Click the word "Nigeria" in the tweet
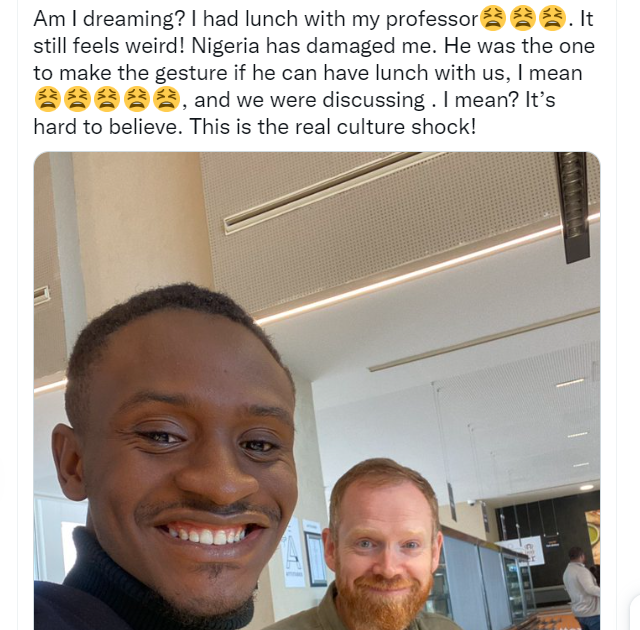640x630 pixels. pyautogui.click(x=225, y=46)
